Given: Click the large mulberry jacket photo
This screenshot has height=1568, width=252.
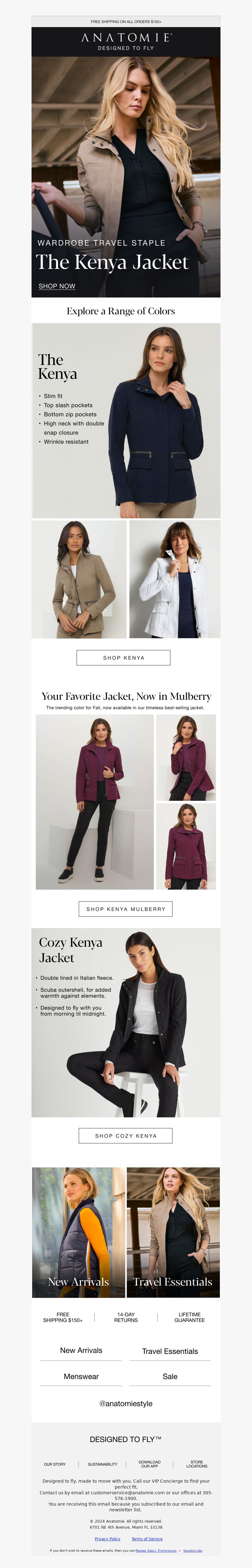Looking at the screenshot, I should click(x=94, y=802).
